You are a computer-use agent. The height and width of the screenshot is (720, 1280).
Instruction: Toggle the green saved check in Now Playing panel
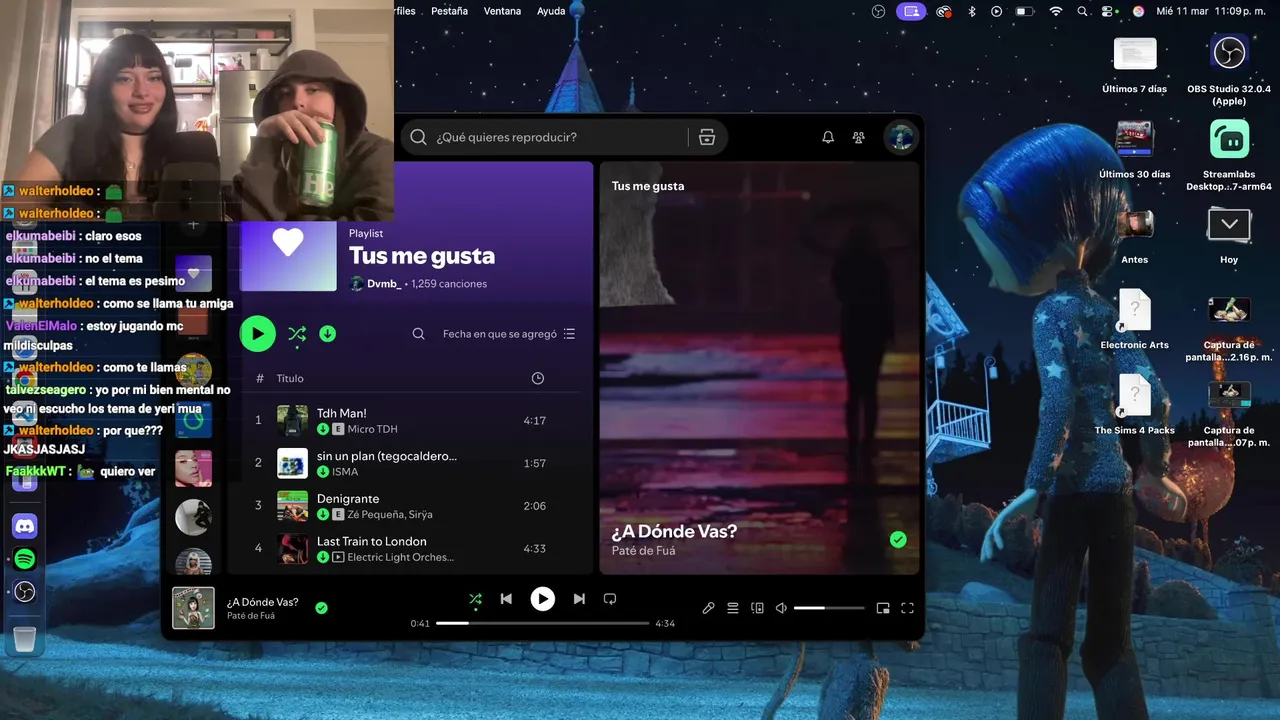tap(898, 540)
